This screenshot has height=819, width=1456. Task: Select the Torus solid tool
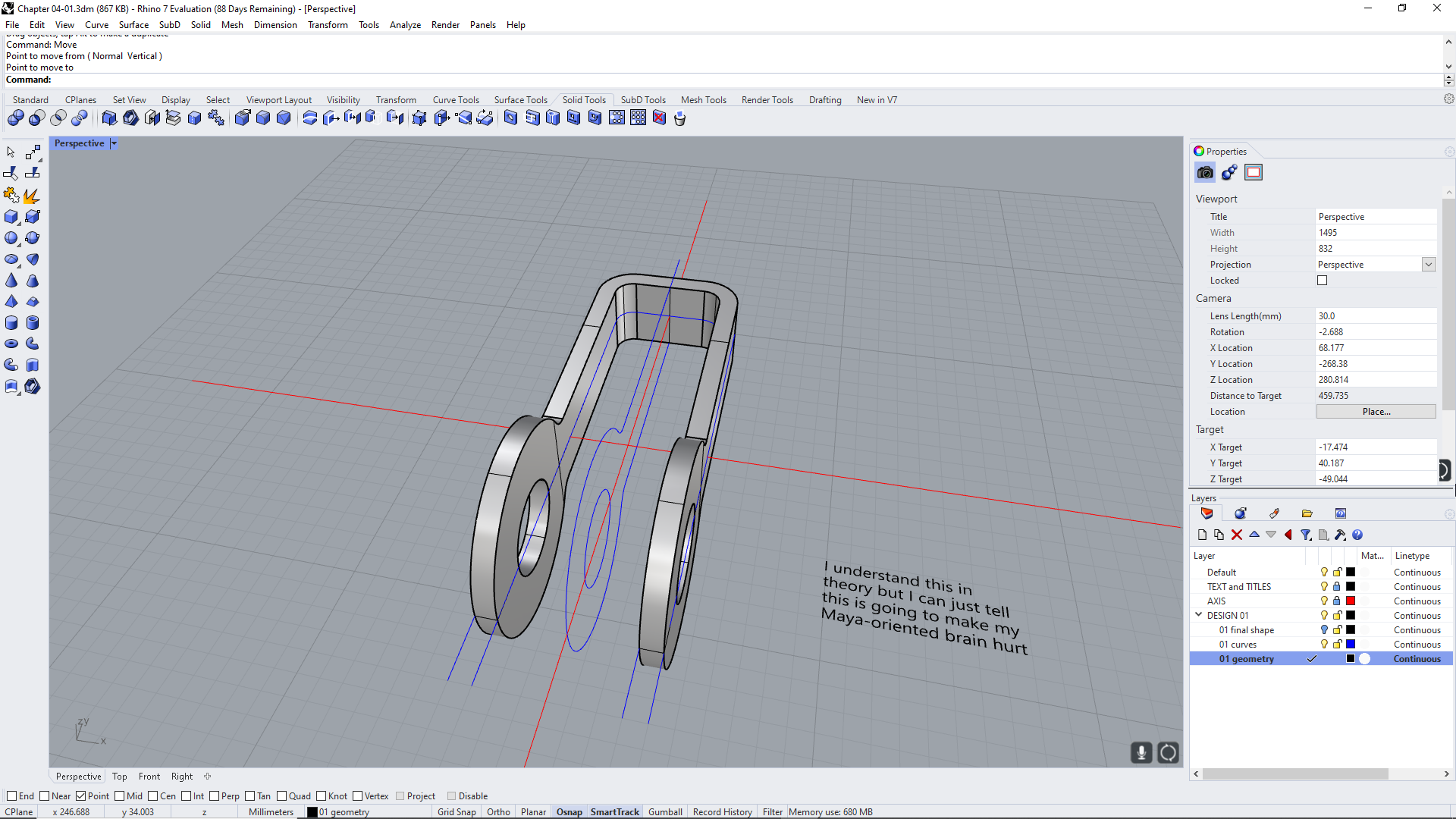point(11,344)
